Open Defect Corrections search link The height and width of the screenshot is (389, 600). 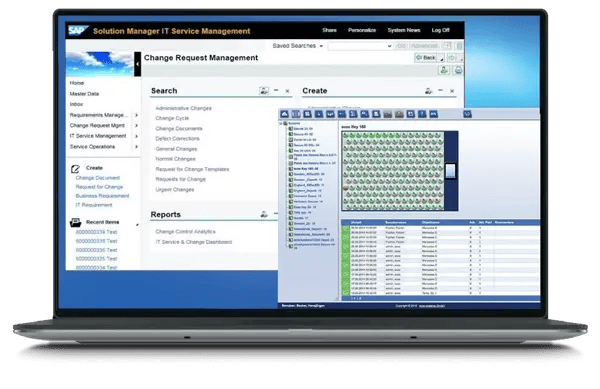pyautogui.click(x=177, y=138)
